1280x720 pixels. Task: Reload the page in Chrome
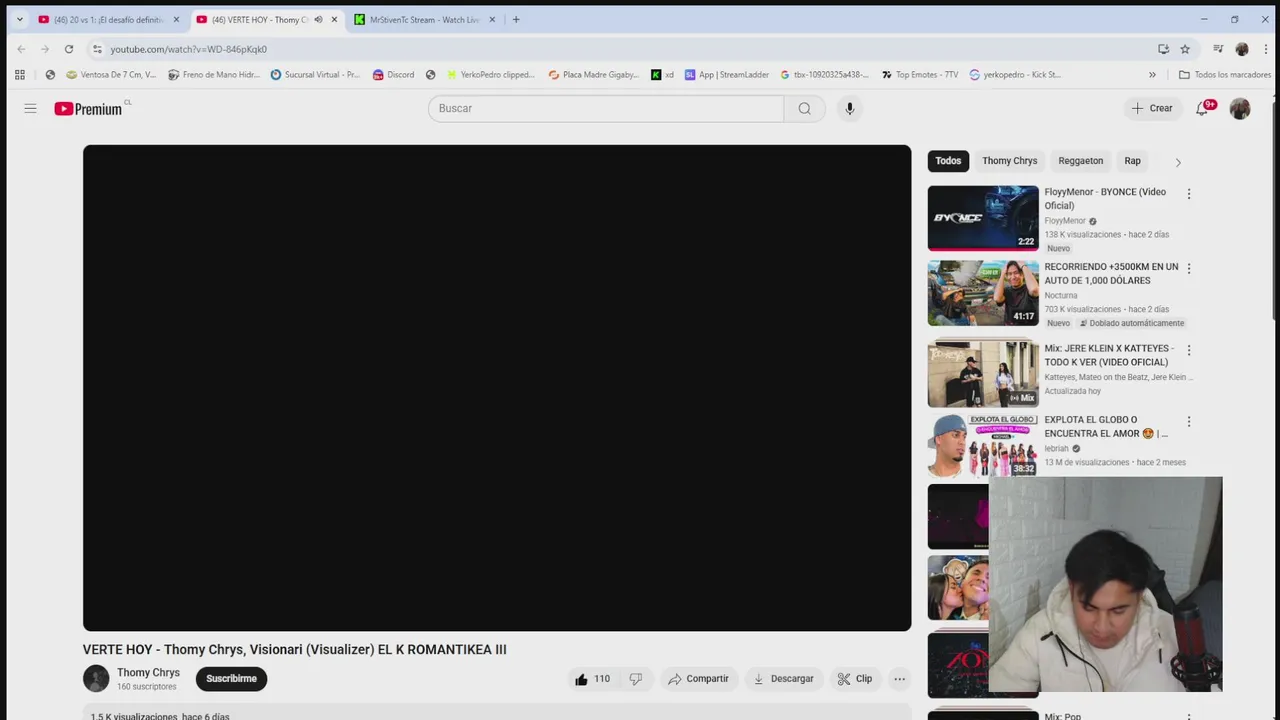(68, 49)
